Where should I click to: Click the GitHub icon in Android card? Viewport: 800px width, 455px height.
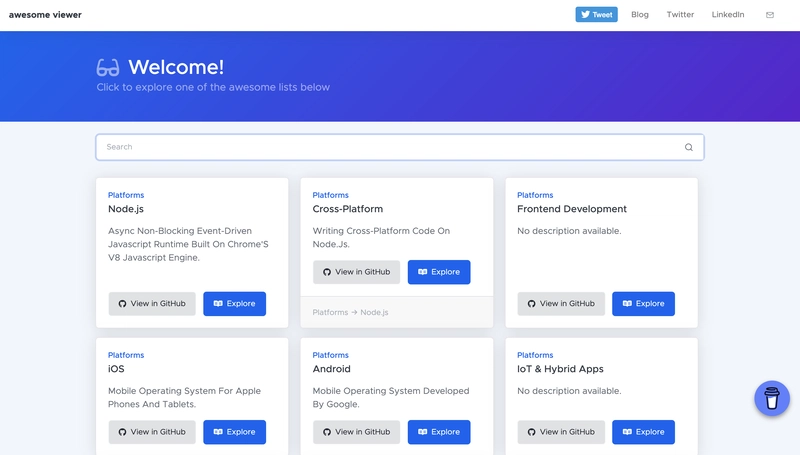coord(327,432)
